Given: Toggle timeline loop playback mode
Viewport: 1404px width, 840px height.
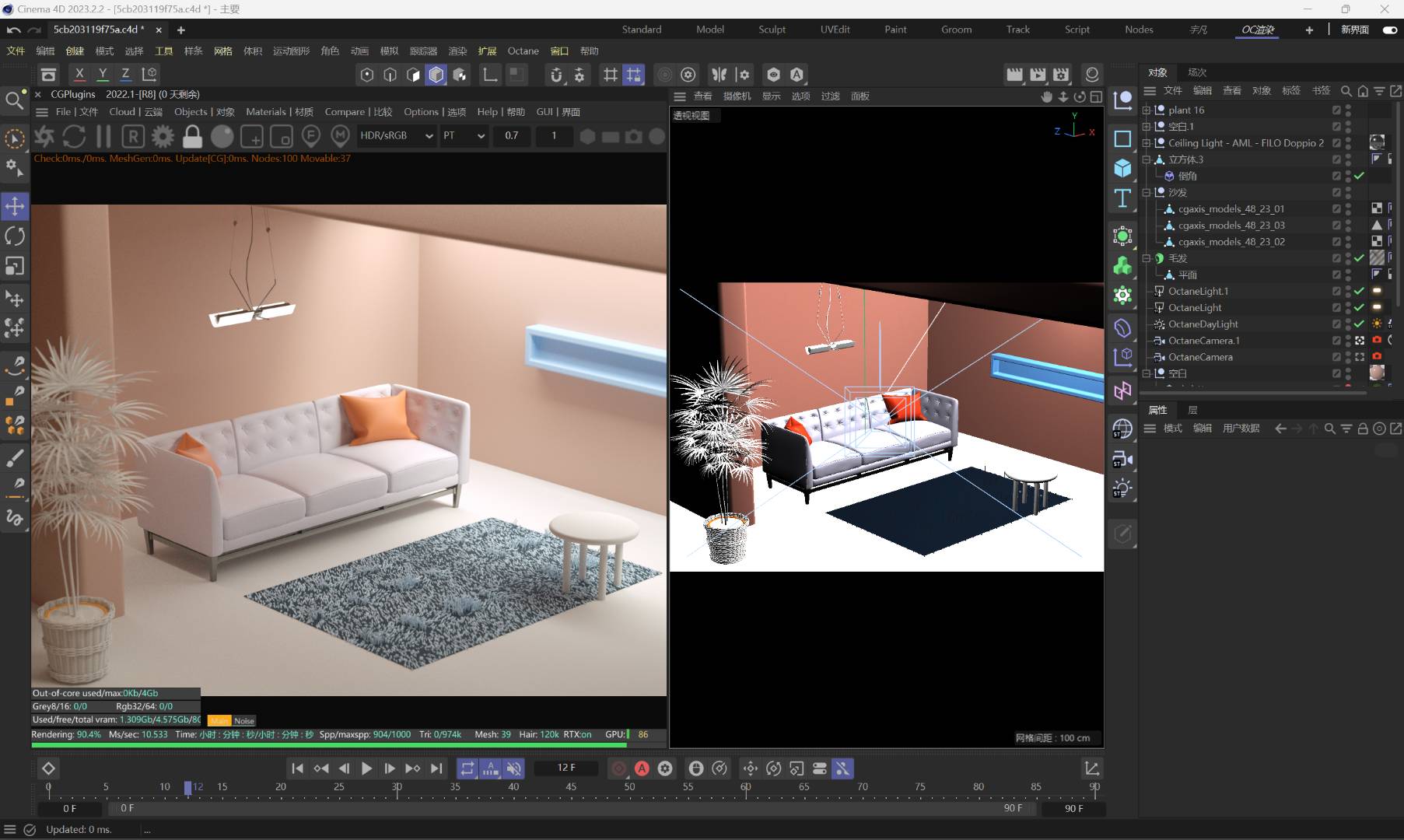Looking at the screenshot, I should tap(467, 768).
